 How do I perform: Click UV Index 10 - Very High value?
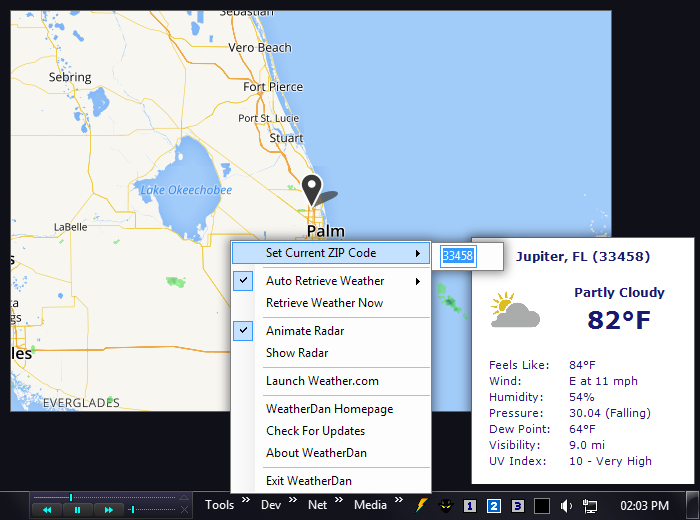click(x=610, y=461)
